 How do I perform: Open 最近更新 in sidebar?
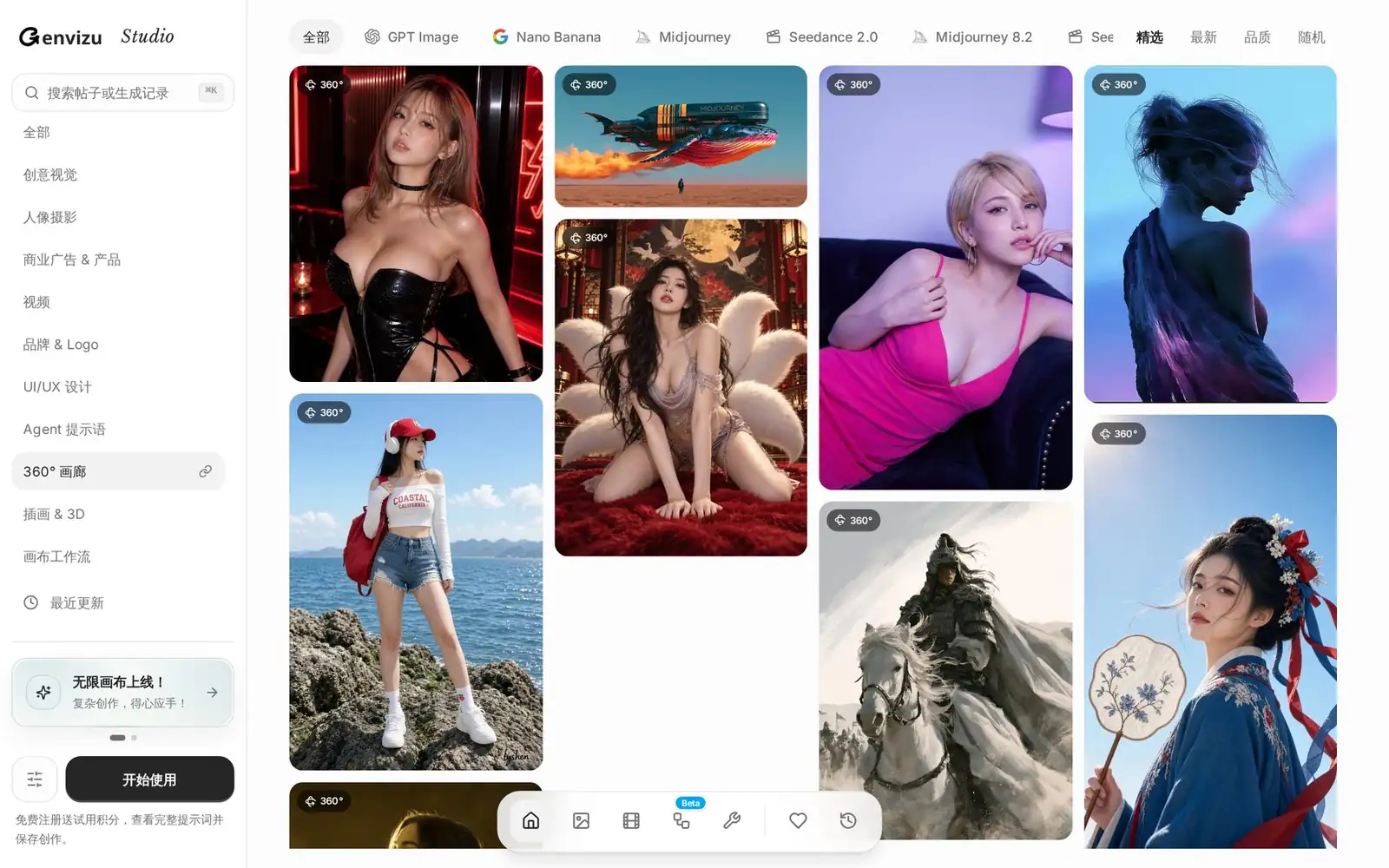[x=118, y=602]
